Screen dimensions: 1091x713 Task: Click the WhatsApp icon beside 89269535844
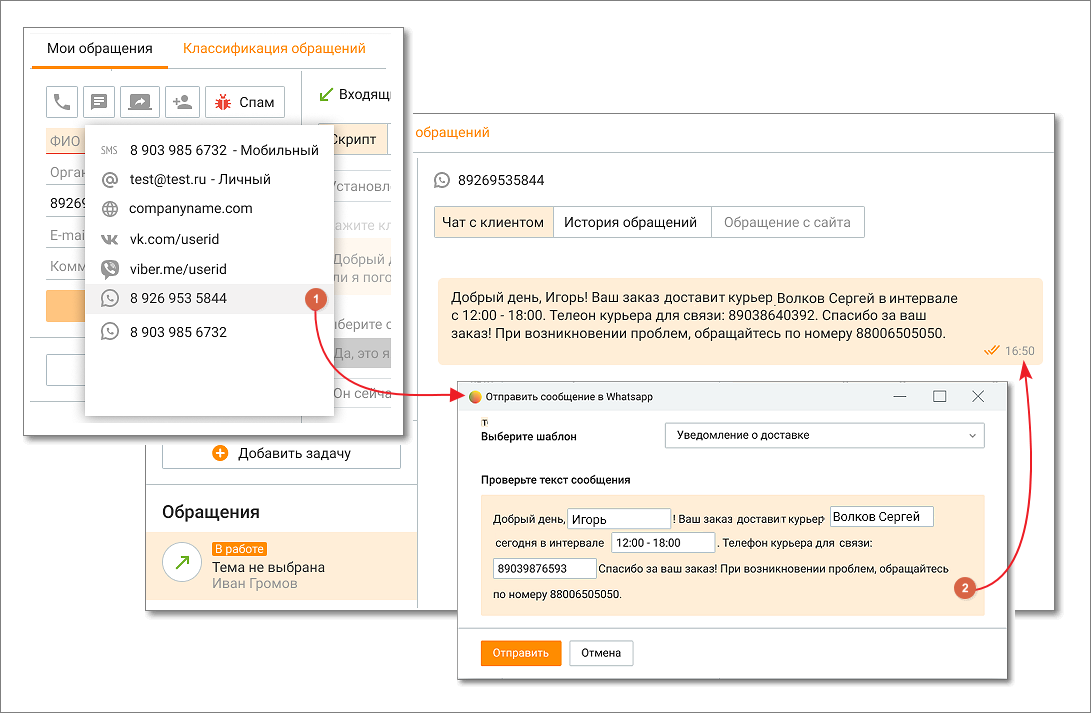442,180
